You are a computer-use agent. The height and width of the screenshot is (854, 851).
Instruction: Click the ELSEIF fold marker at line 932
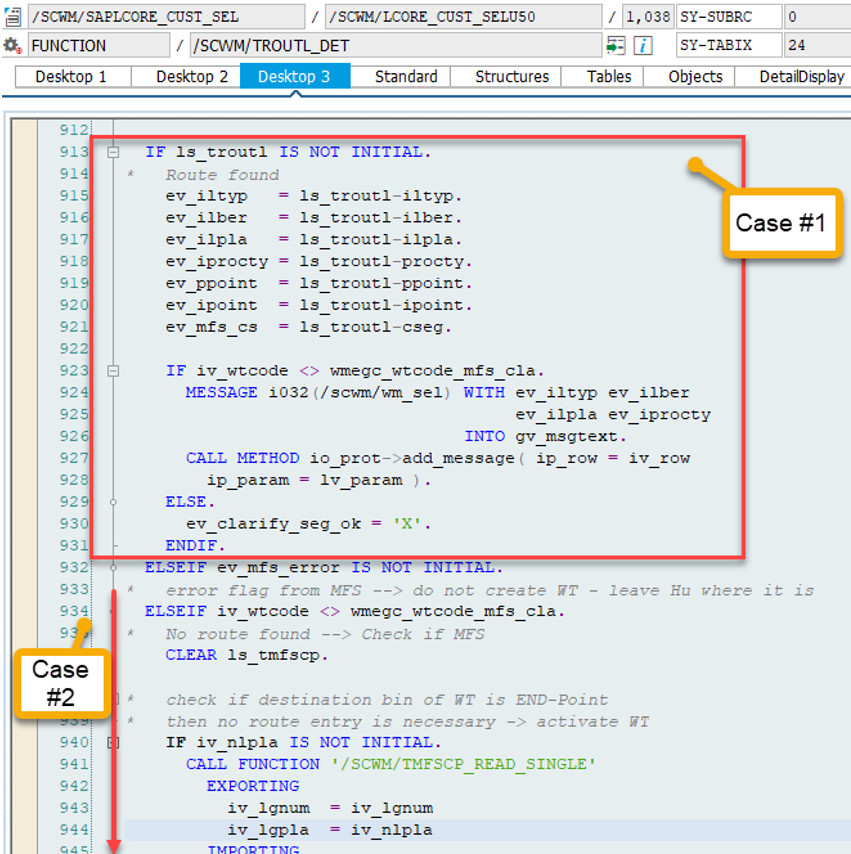tap(113, 568)
